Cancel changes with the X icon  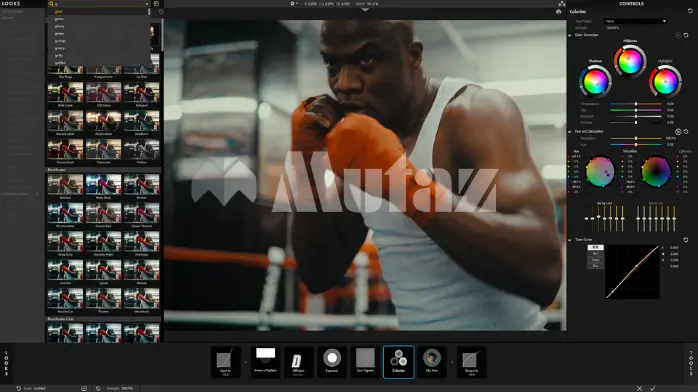pyautogui.click(x=639, y=388)
